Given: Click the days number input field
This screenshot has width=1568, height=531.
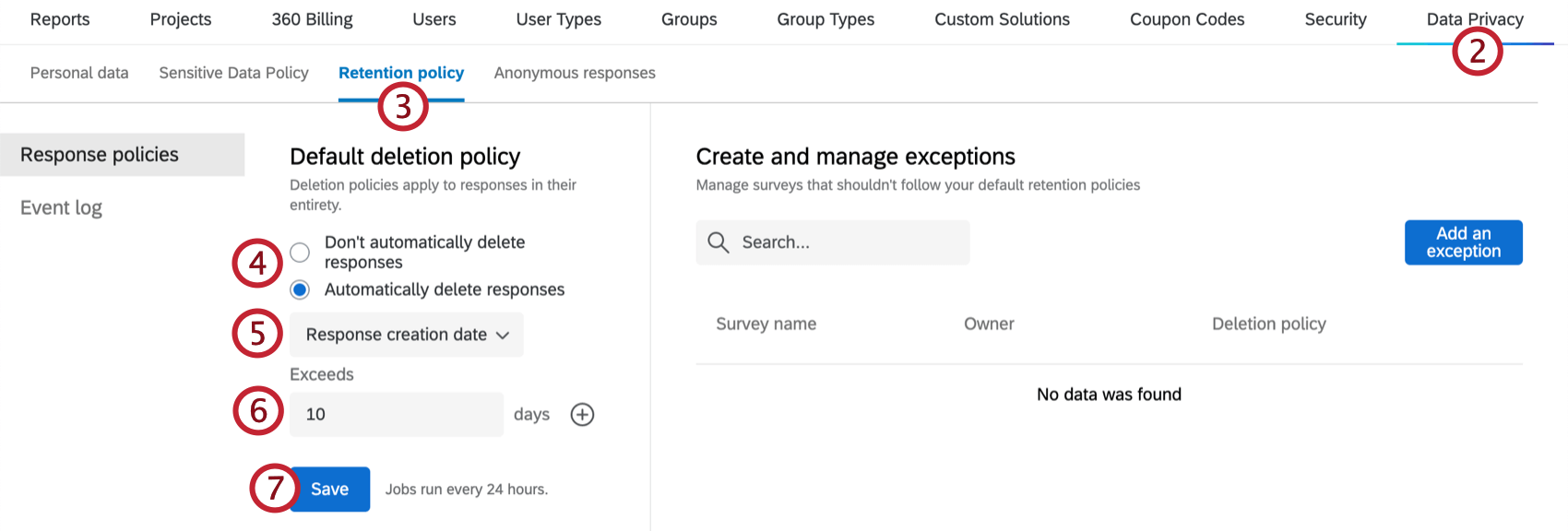Looking at the screenshot, I should pyautogui.click(x=396, y=415).
